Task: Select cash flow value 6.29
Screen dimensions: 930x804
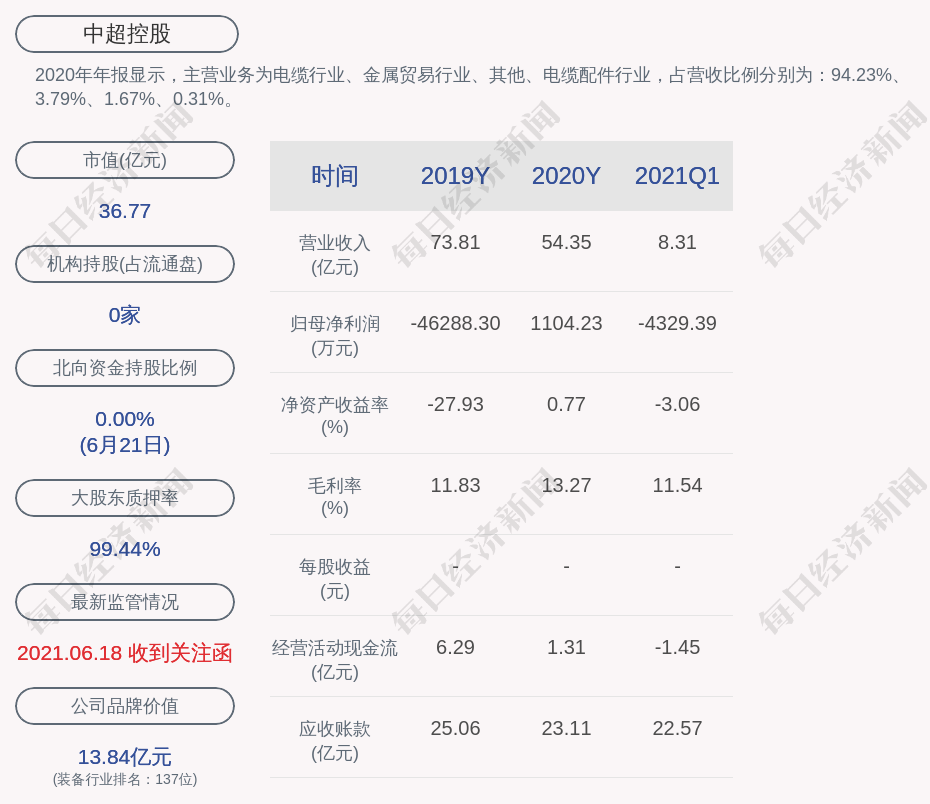Action: coord(456,647)
